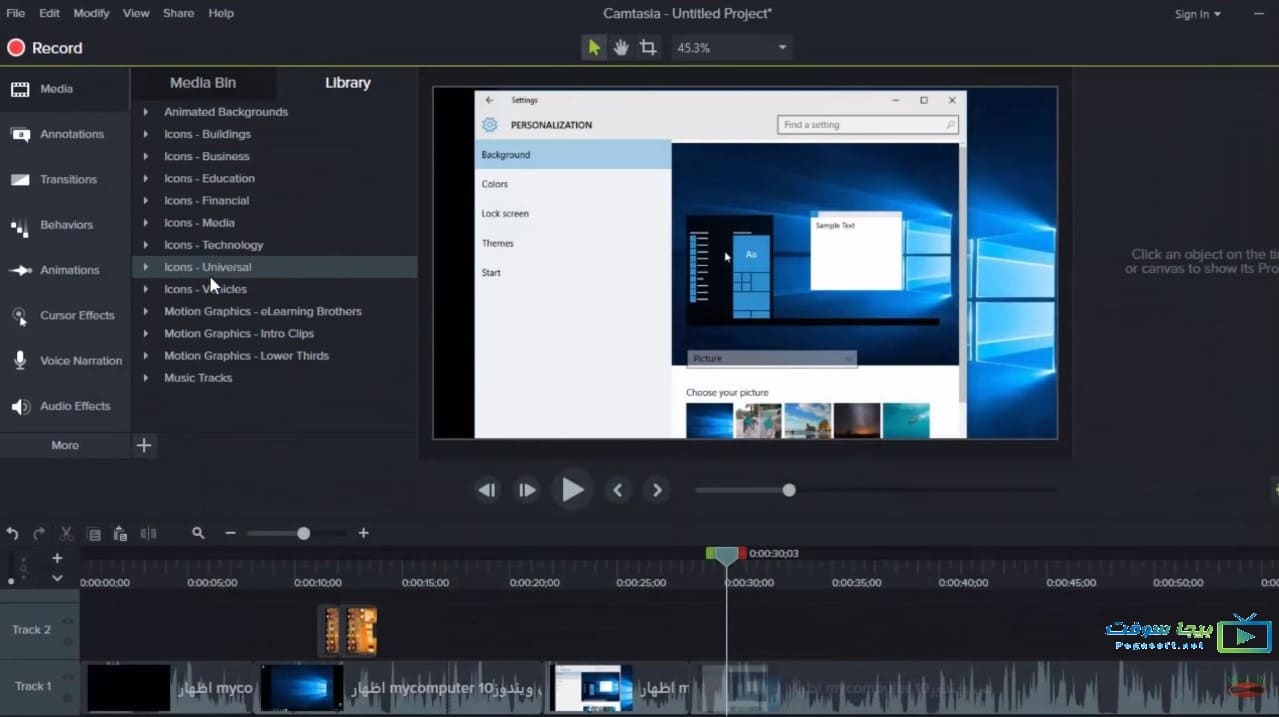This screenshot has height=717, width=1279.
Task: Select the orange clip on Track 2
Action: 361,630
